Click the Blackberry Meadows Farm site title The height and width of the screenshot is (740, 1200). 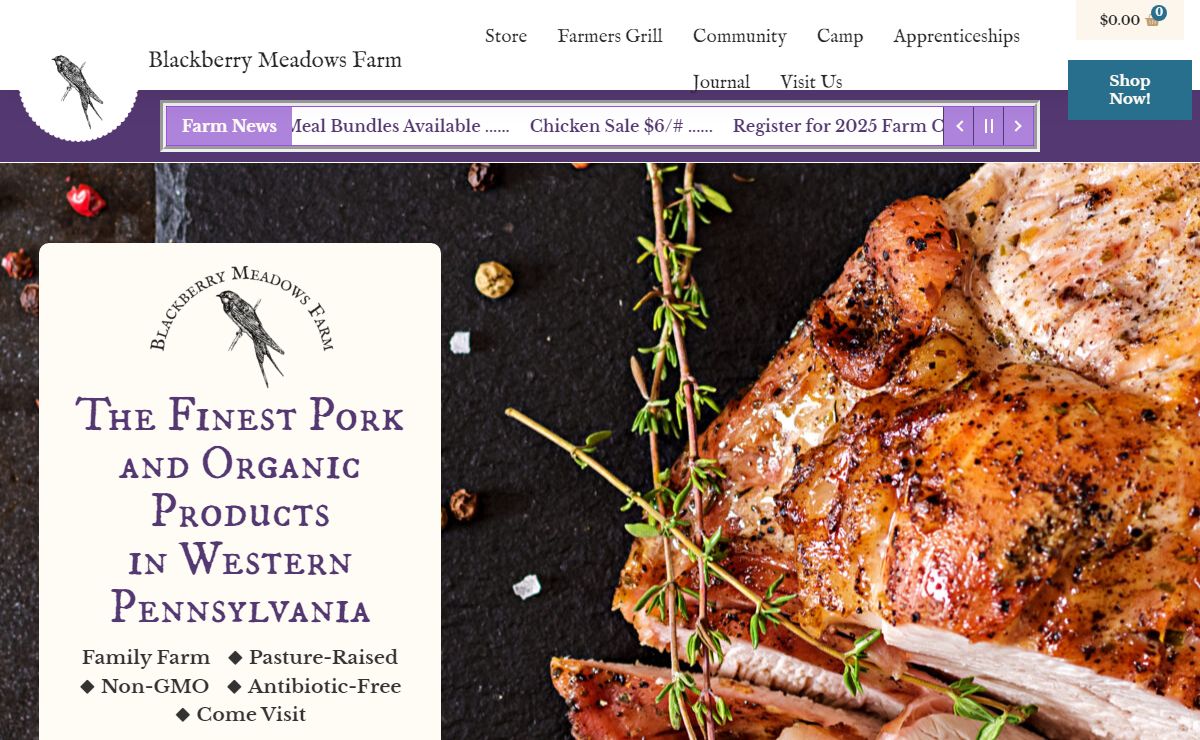click(275, 60)
